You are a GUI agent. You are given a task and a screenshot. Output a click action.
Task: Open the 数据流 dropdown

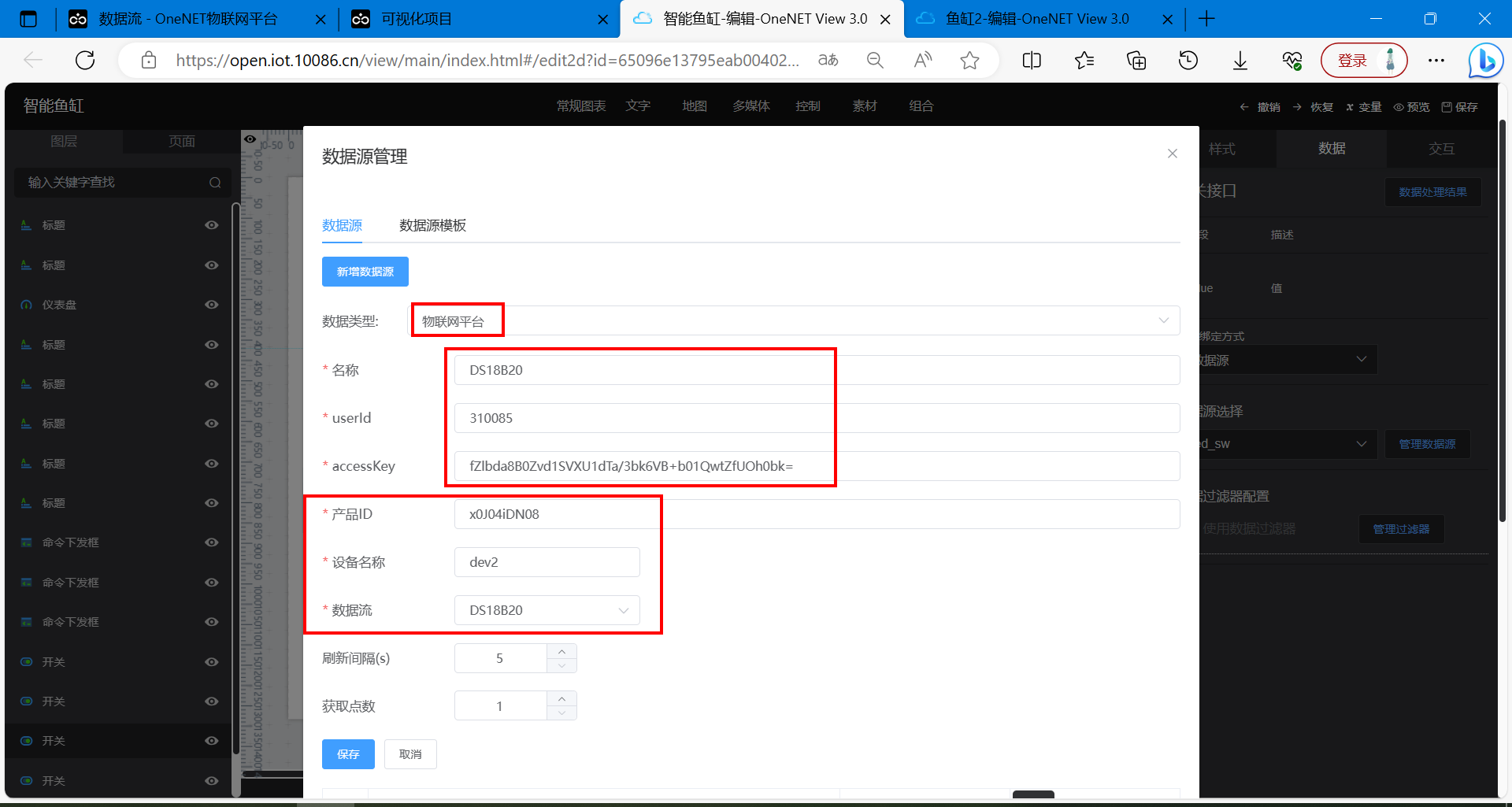(x=547, y=610)
